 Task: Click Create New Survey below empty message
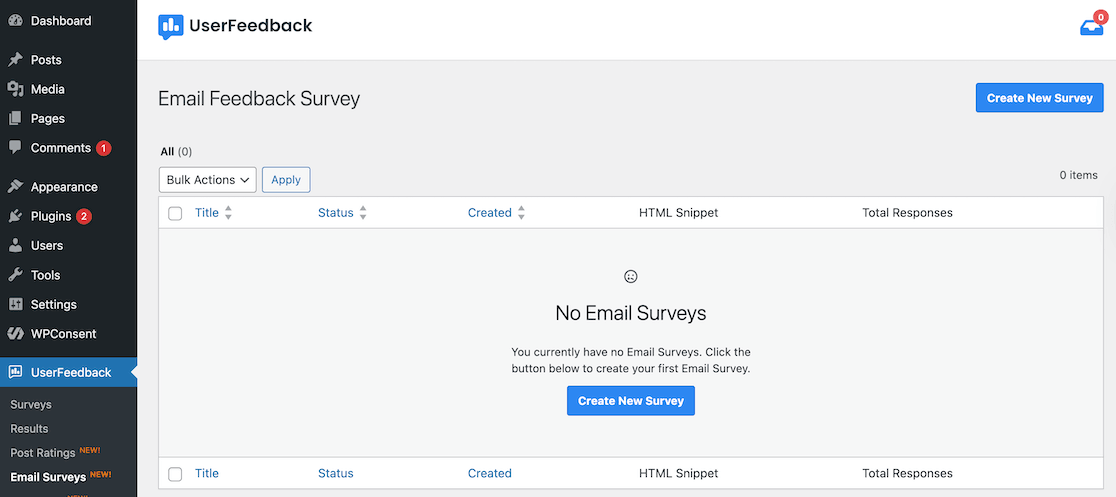point(631,401)
